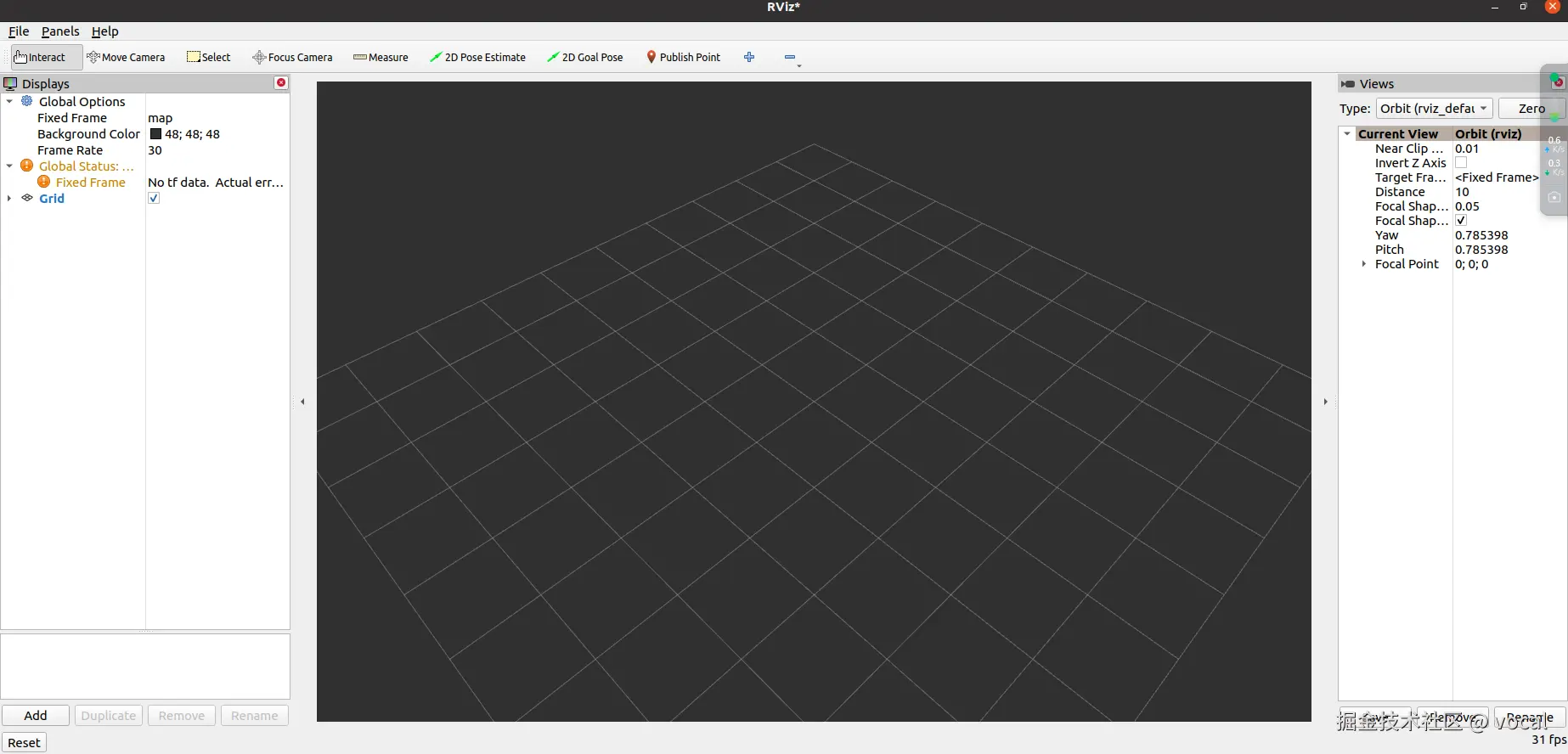1568x754 pixels.
Task: Click the Near Clip value '0.01'
Action: (x=1467, y=148)
